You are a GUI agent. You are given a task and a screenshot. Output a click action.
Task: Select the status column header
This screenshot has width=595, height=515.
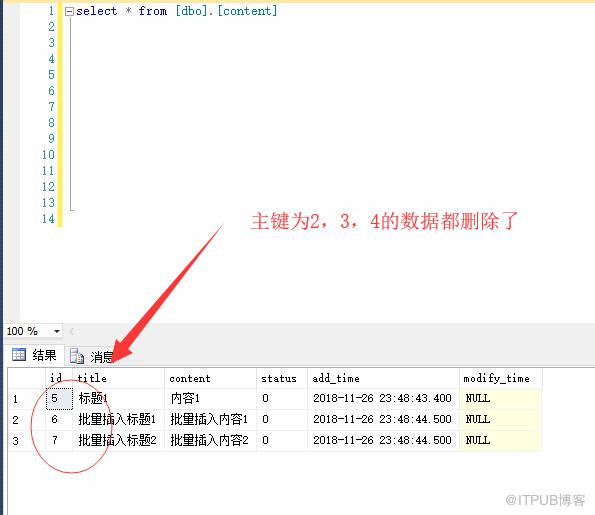(x=282, y=378)
